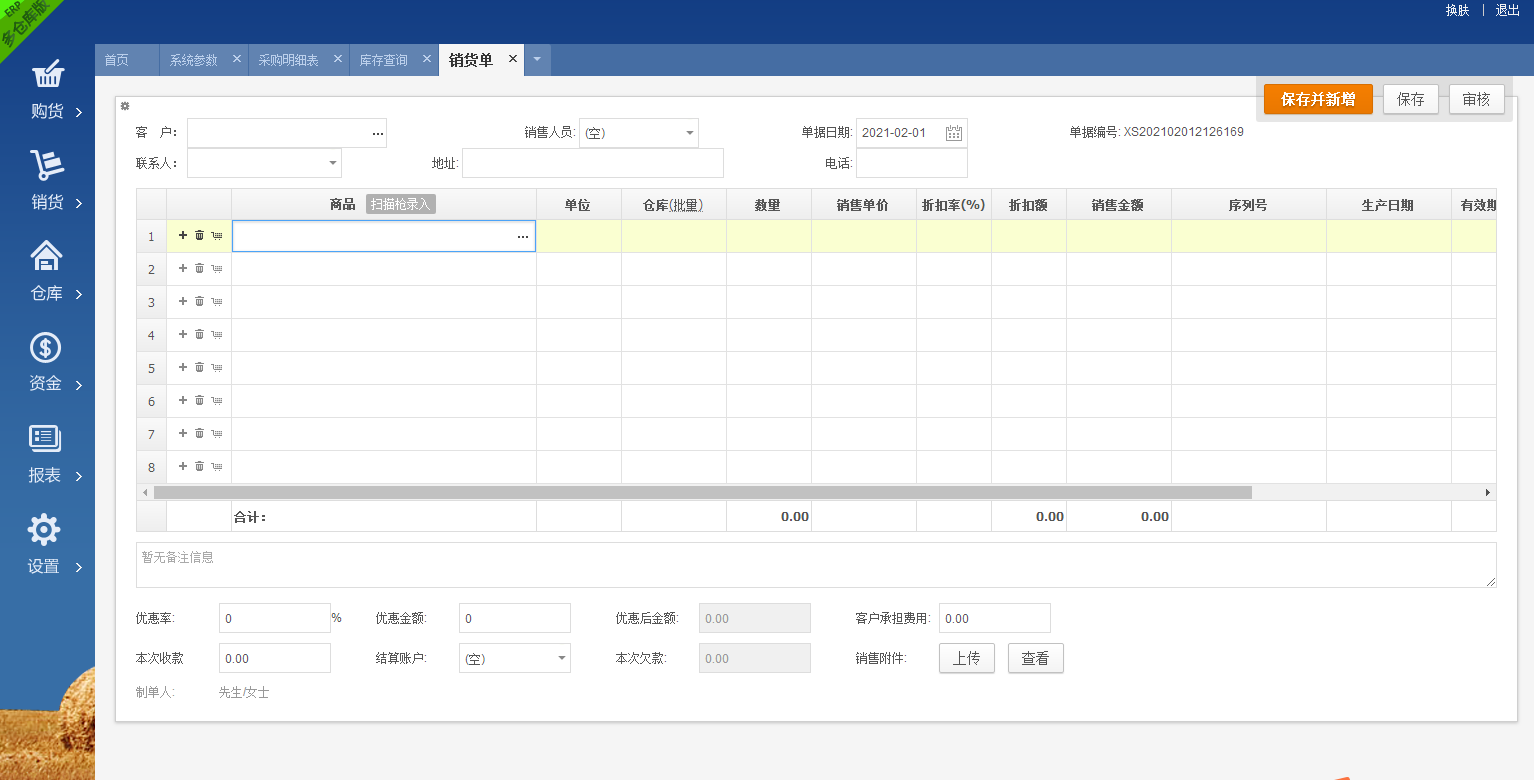Open the 销货 sales sidebar menu
The height and width of the screenshot is (780, 1534).
point(47,182)
